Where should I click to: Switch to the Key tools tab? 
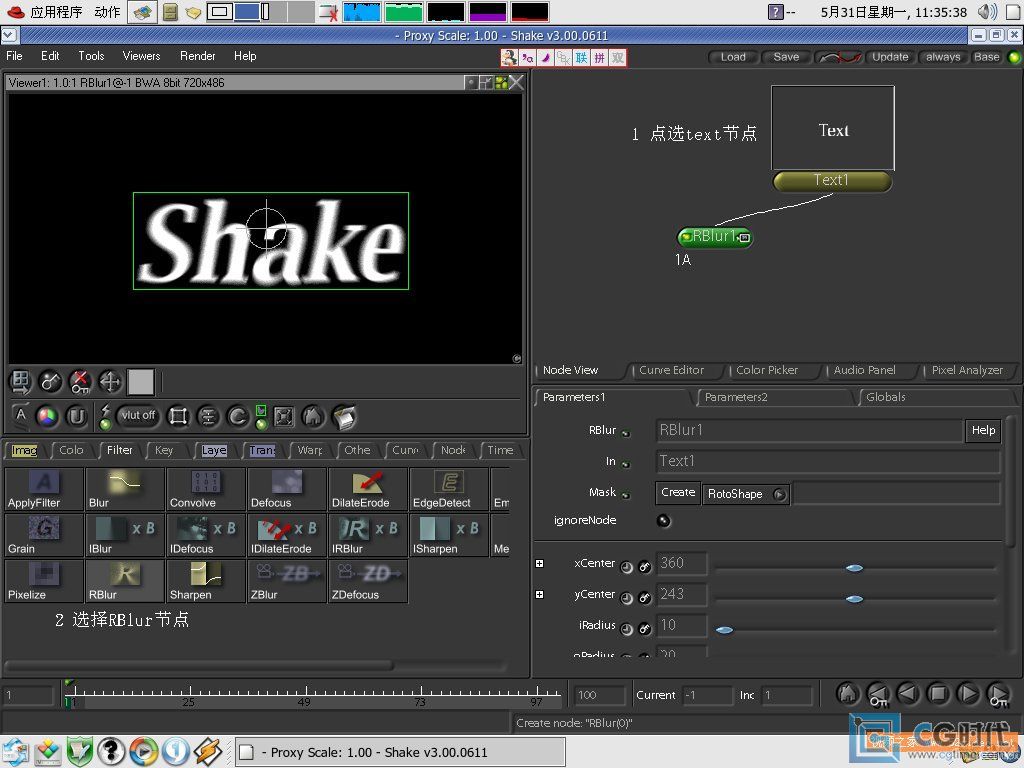coord(164,450)
